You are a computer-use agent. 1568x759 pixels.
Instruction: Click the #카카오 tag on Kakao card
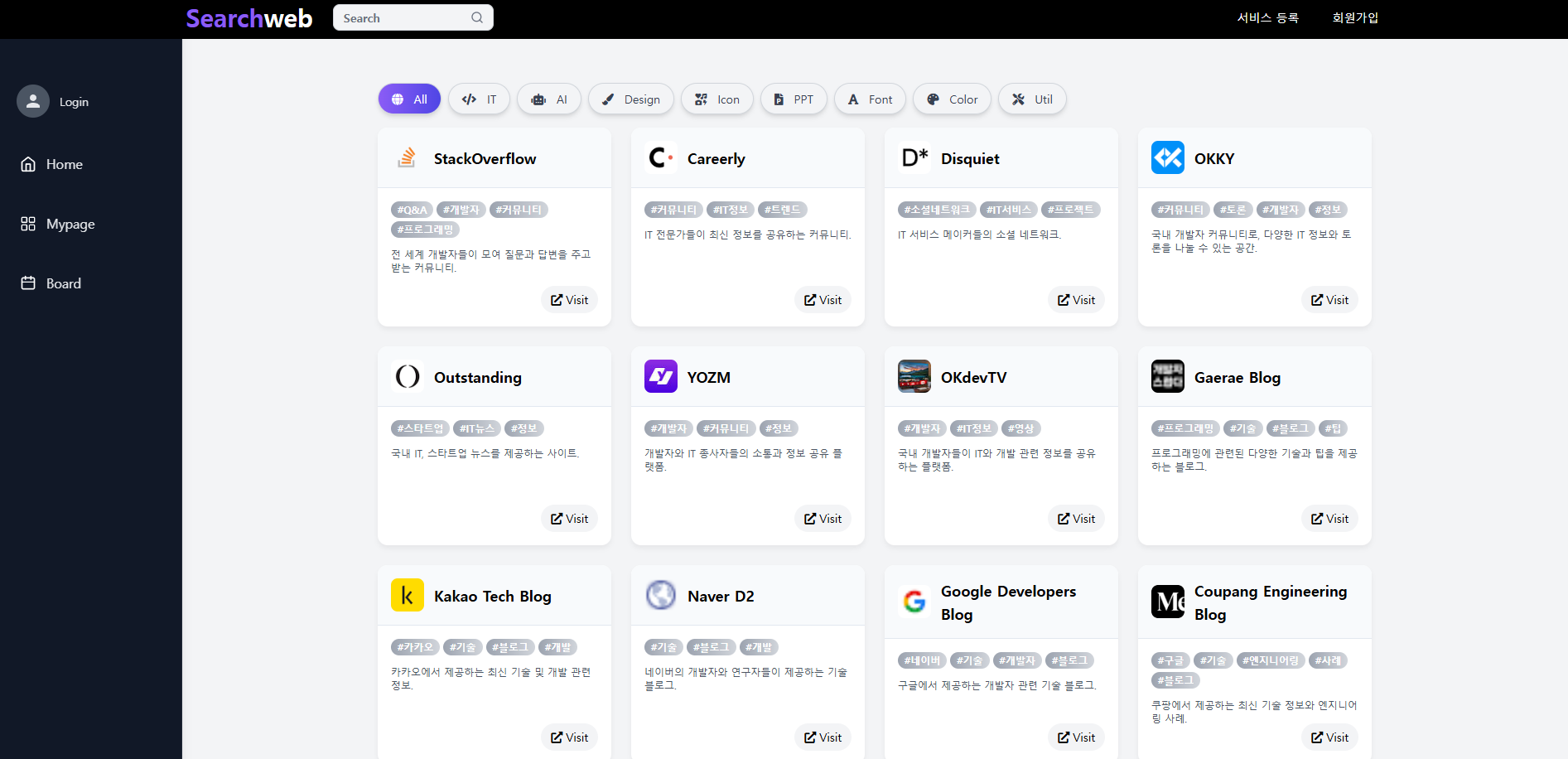click(415, 647)
